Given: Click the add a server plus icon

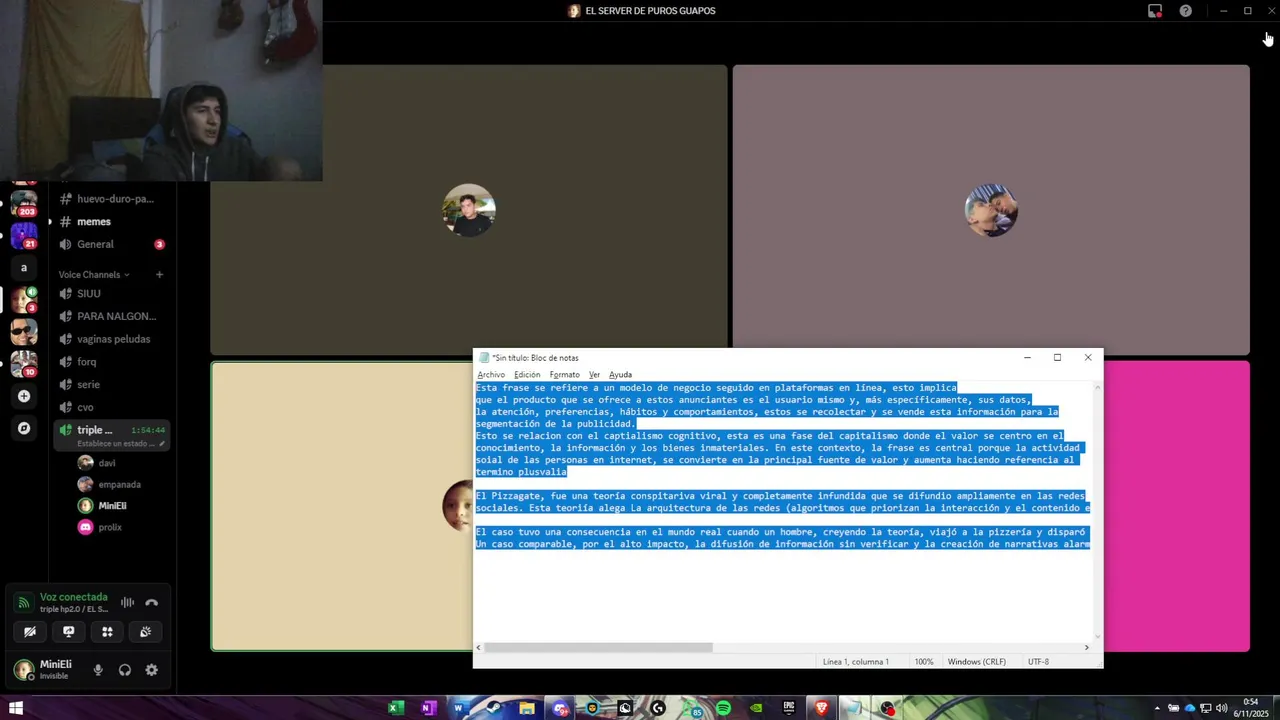Looking at the screenshot, I should click(x=24, y=396).
